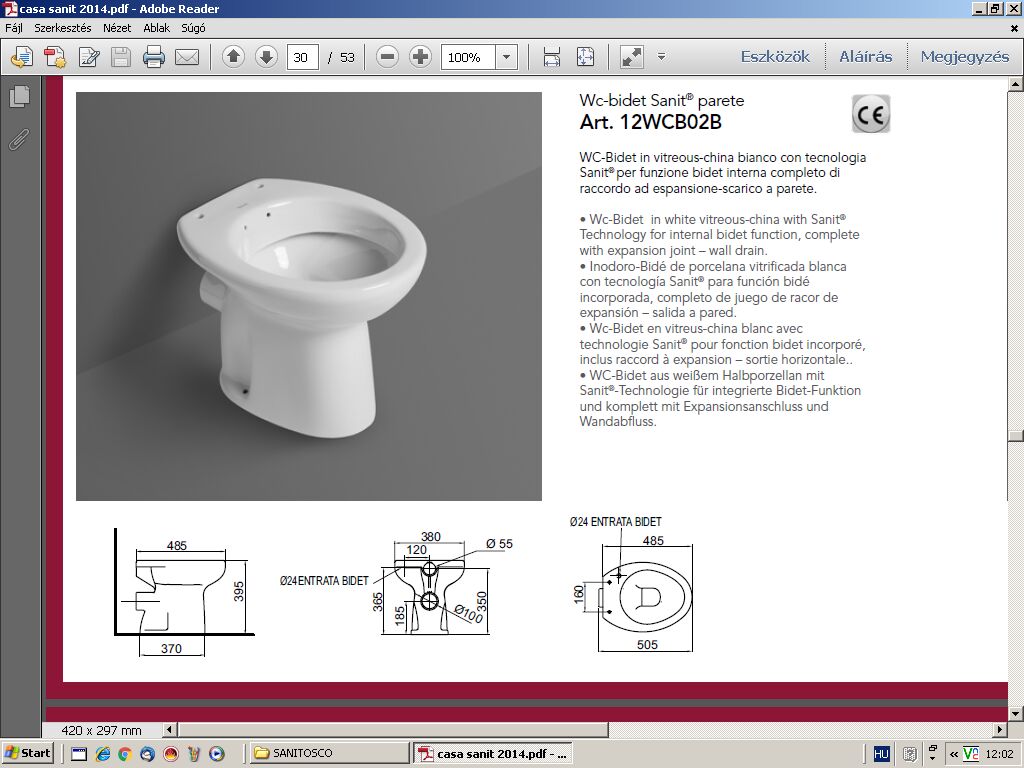
Task: Switch to the SANITOSCO folder taskbar button
Action: 329,753
